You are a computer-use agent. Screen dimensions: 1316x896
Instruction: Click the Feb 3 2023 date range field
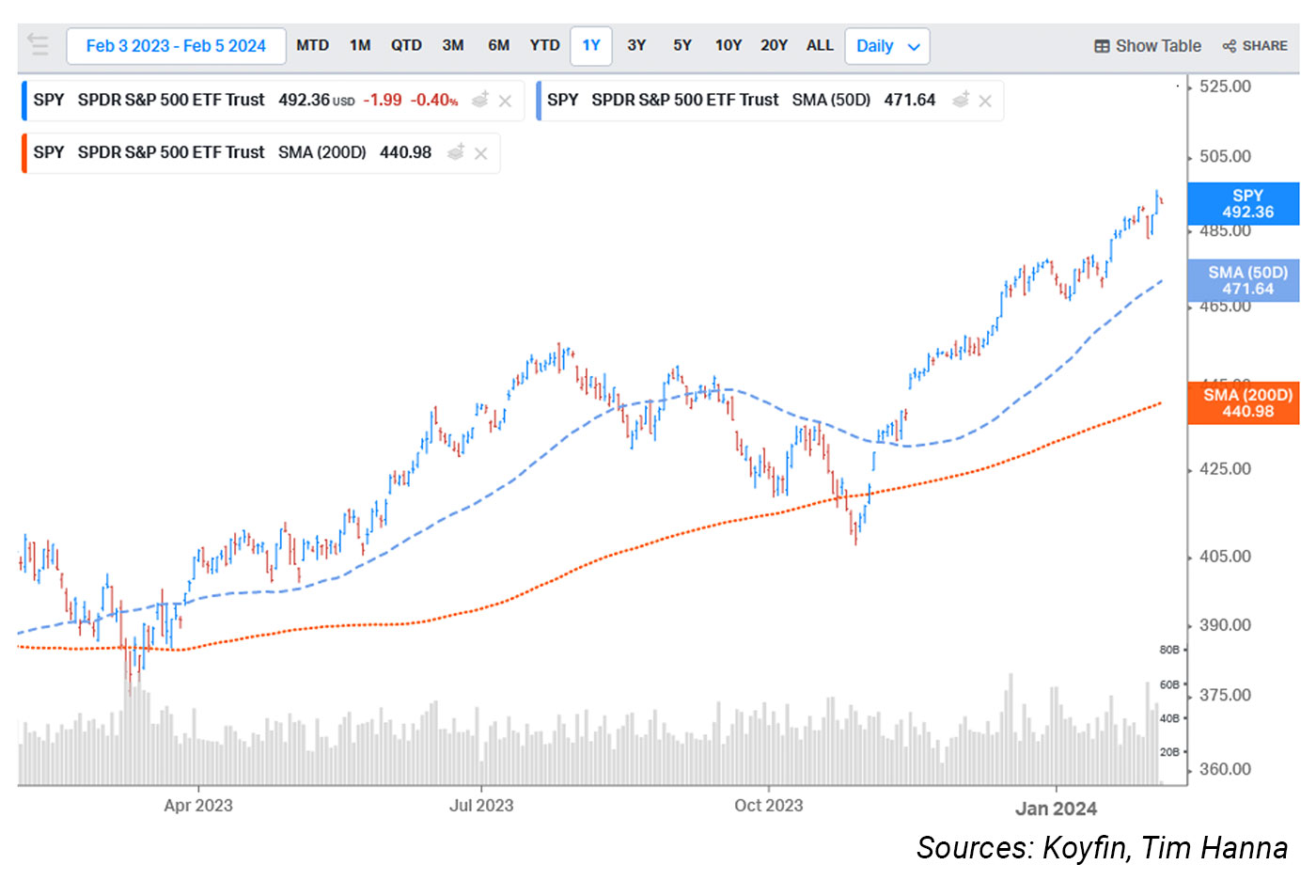click(x=176, y=45)
